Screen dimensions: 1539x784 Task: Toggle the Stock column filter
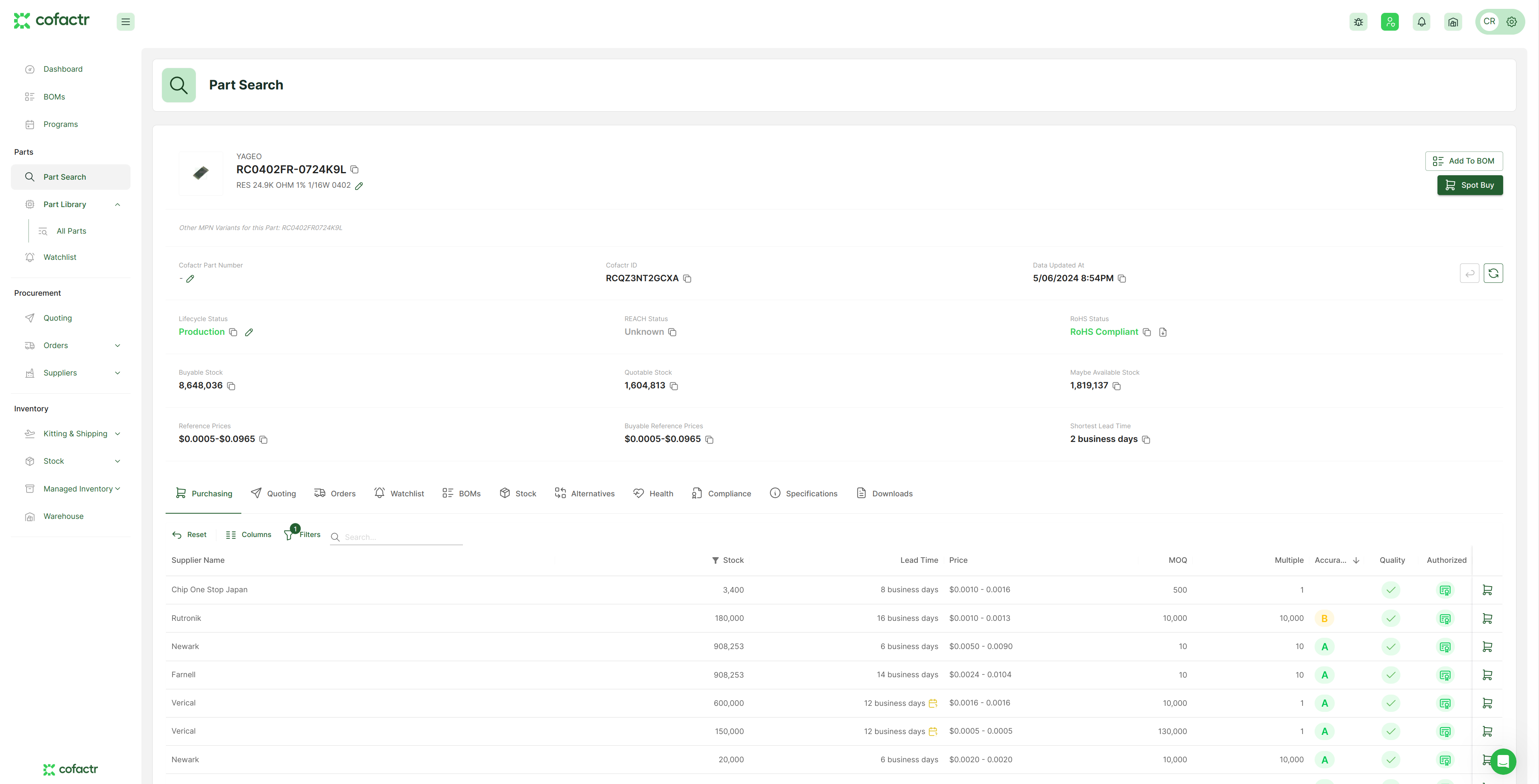pyautogui.click(x=715, y=560)
